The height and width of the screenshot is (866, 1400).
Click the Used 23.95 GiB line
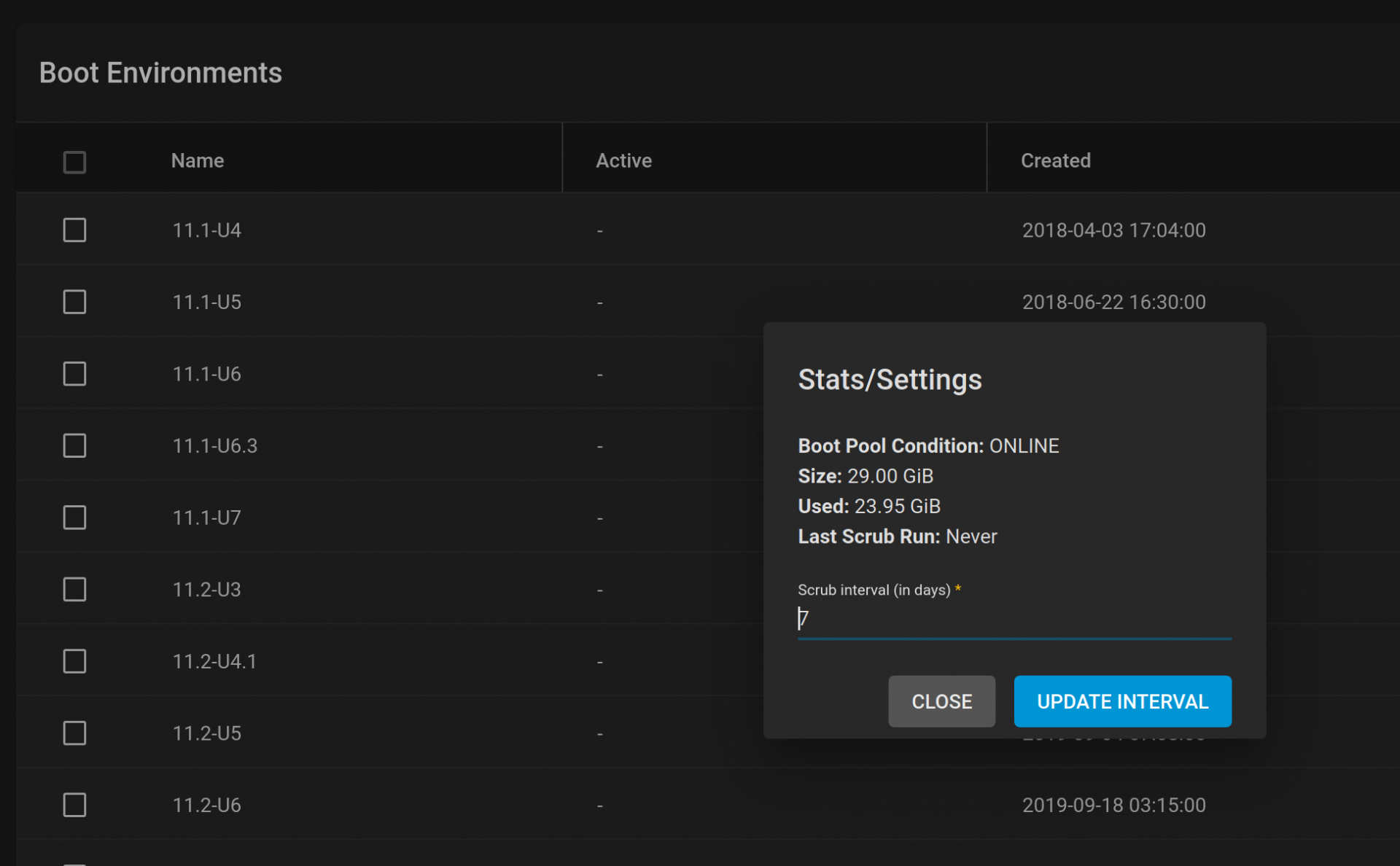click(869, 506)
